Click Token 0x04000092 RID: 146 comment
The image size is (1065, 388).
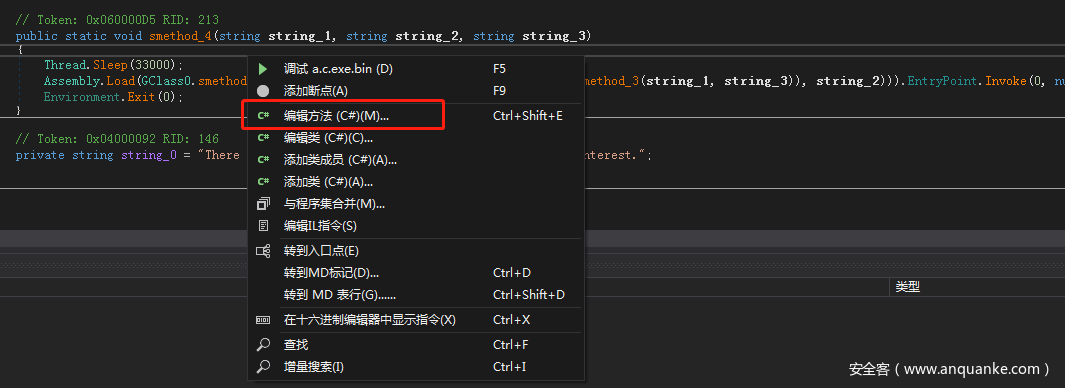117,139
